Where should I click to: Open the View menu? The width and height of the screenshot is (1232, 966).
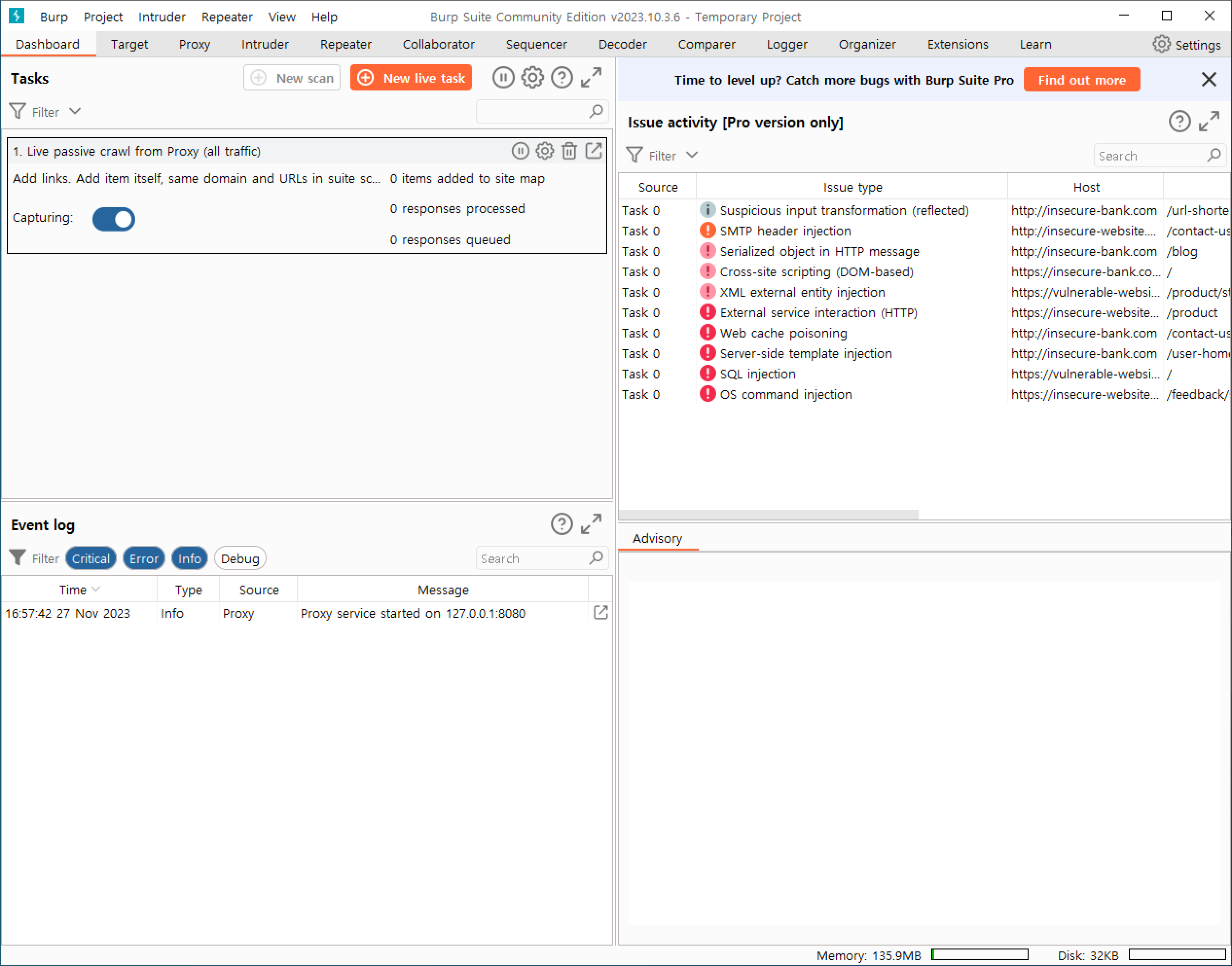pyautogui.click(x=282, y=17)
